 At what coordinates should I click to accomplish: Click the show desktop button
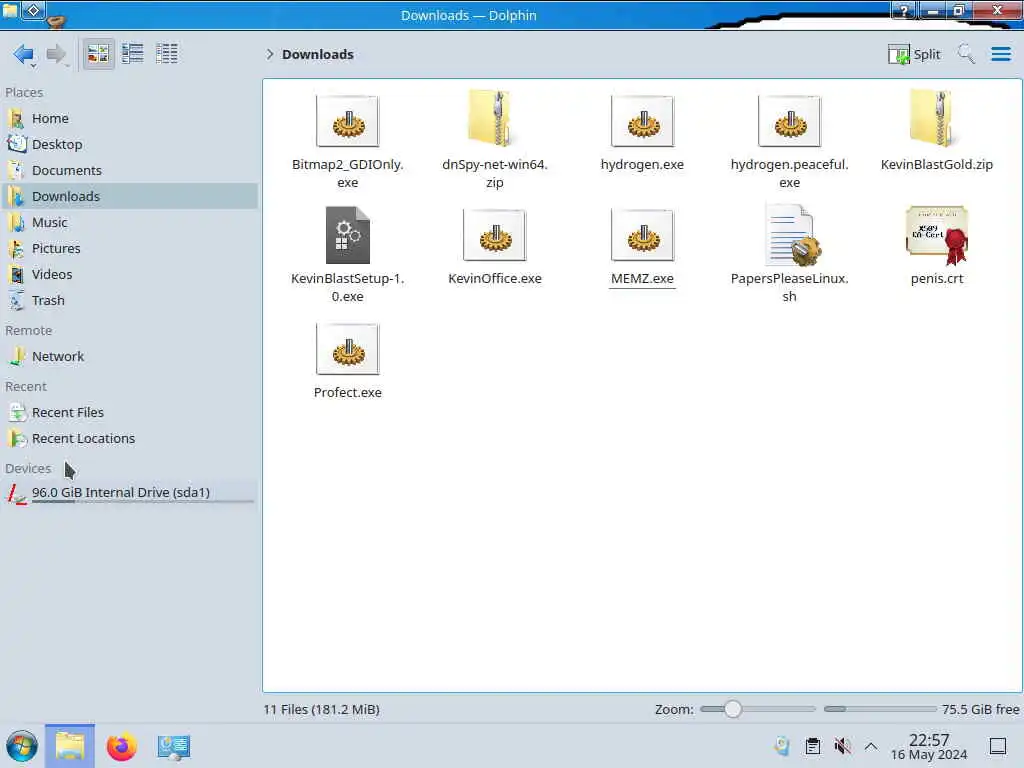click(x=997, y=746)
